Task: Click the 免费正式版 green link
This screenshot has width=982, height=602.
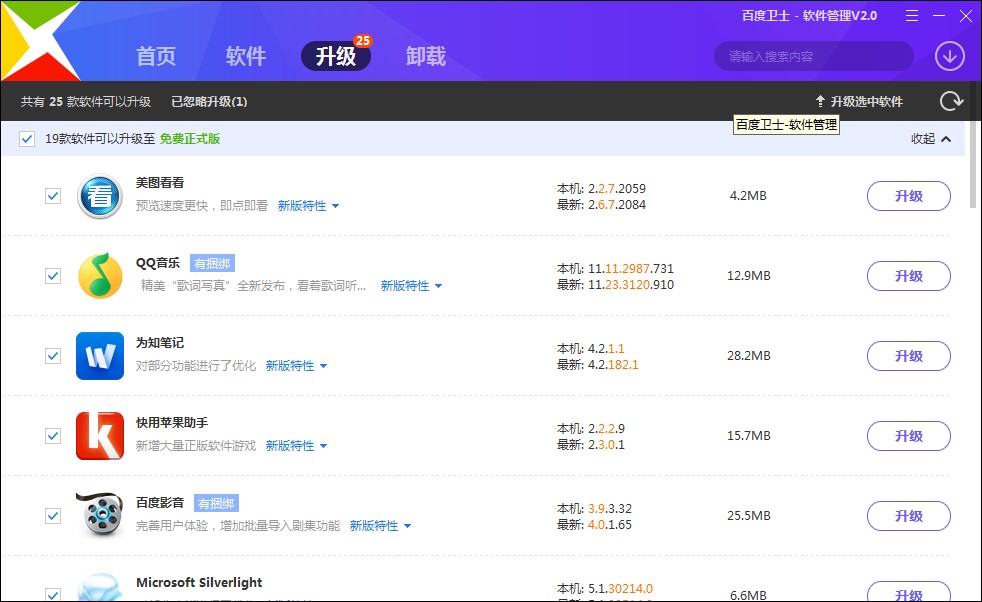Action: 190,138
